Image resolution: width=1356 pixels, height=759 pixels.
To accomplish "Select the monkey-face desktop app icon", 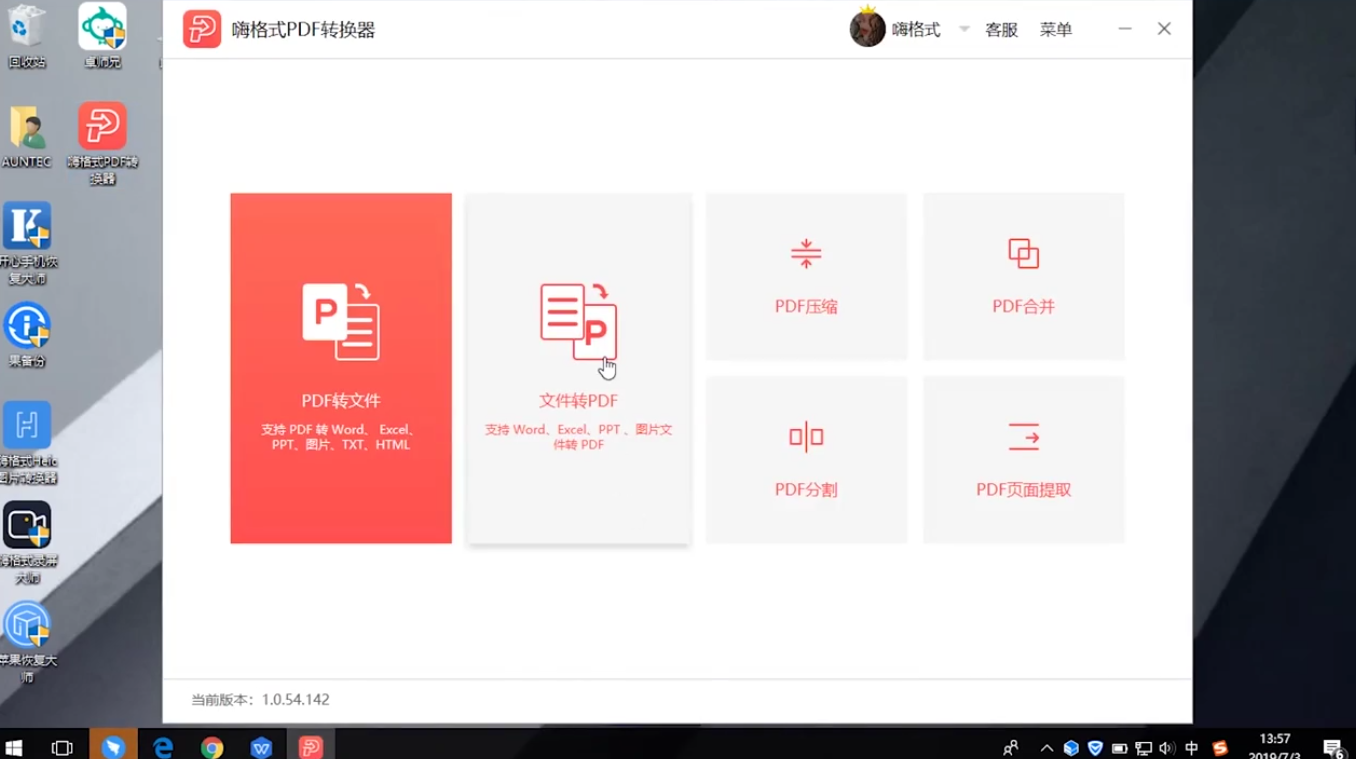I will [102, 34].
